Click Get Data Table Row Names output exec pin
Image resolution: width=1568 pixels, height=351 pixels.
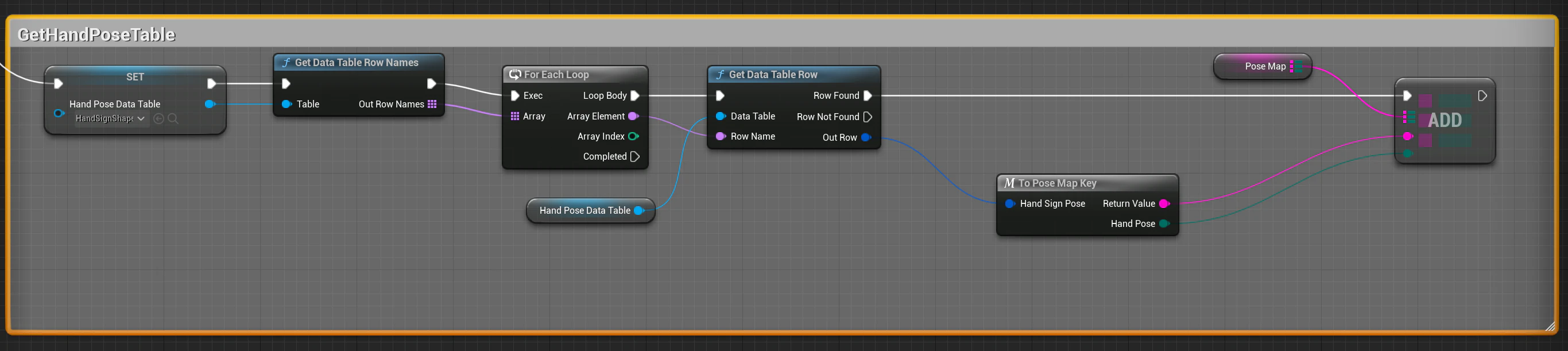coord(431,83)
